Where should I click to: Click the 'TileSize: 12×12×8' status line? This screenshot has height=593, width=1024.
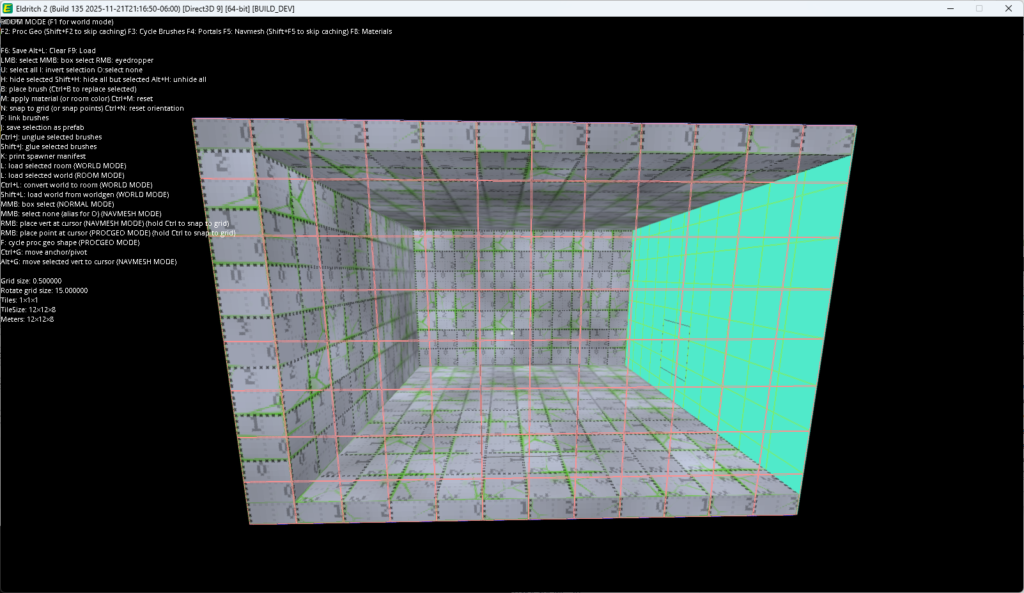coord(28,310)
